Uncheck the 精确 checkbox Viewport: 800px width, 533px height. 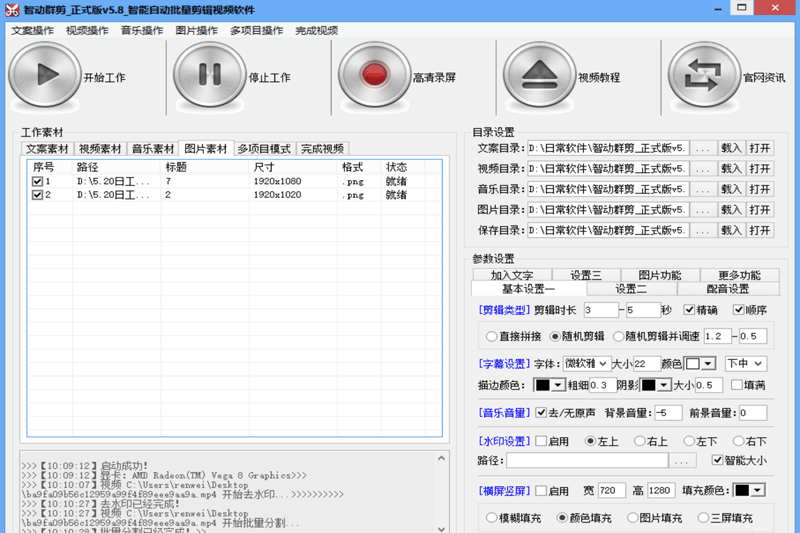(x=690, y=310)
